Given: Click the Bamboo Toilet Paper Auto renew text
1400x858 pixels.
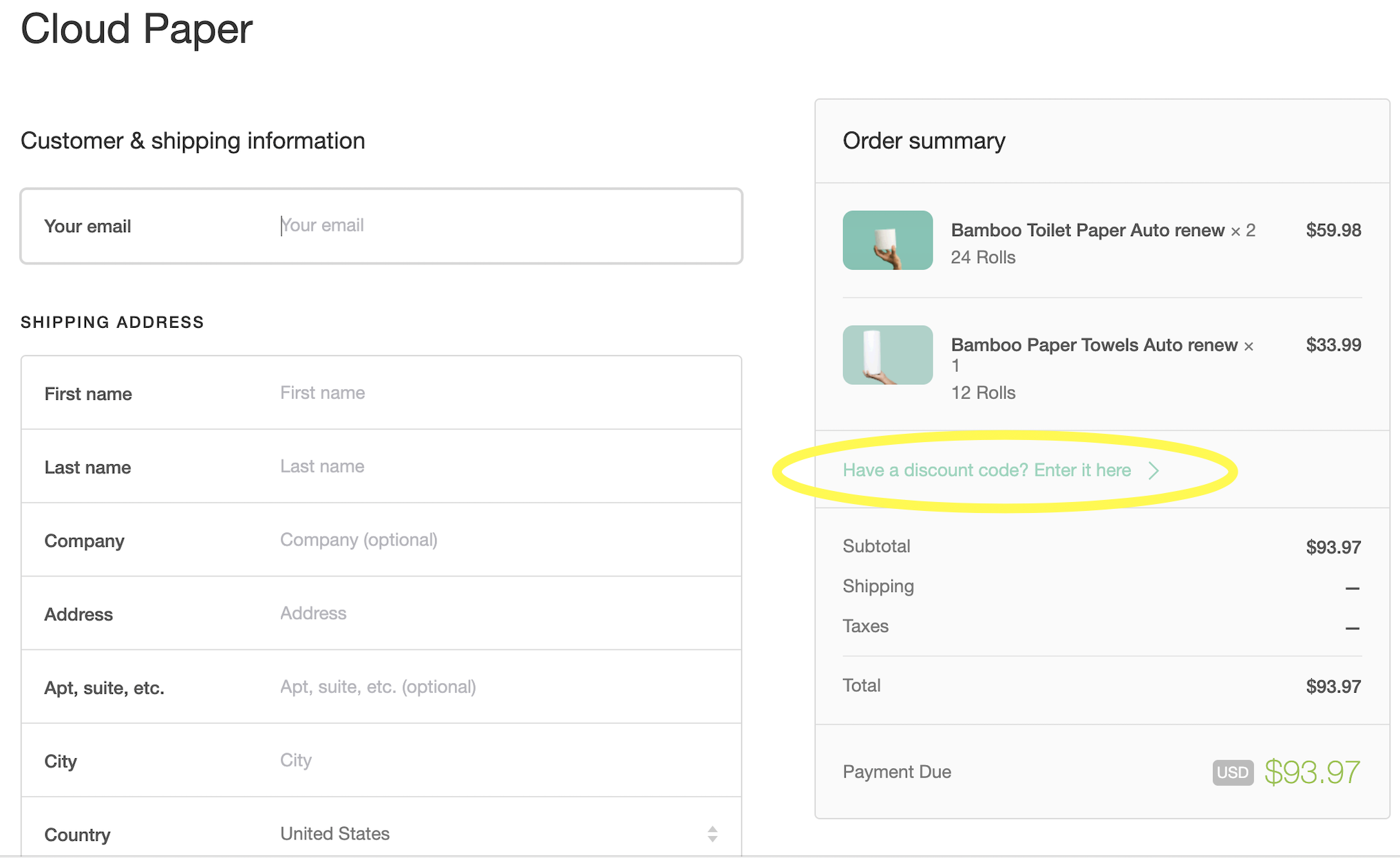Looking at the screenshot, I should point(1088,230).
